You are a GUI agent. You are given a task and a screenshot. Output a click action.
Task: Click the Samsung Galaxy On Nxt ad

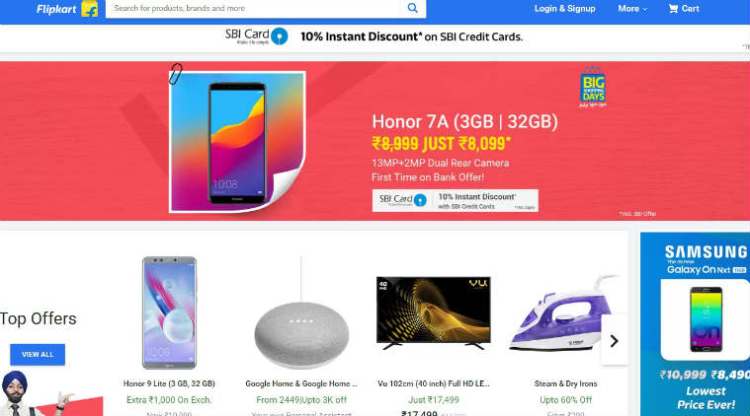(695, 324)
